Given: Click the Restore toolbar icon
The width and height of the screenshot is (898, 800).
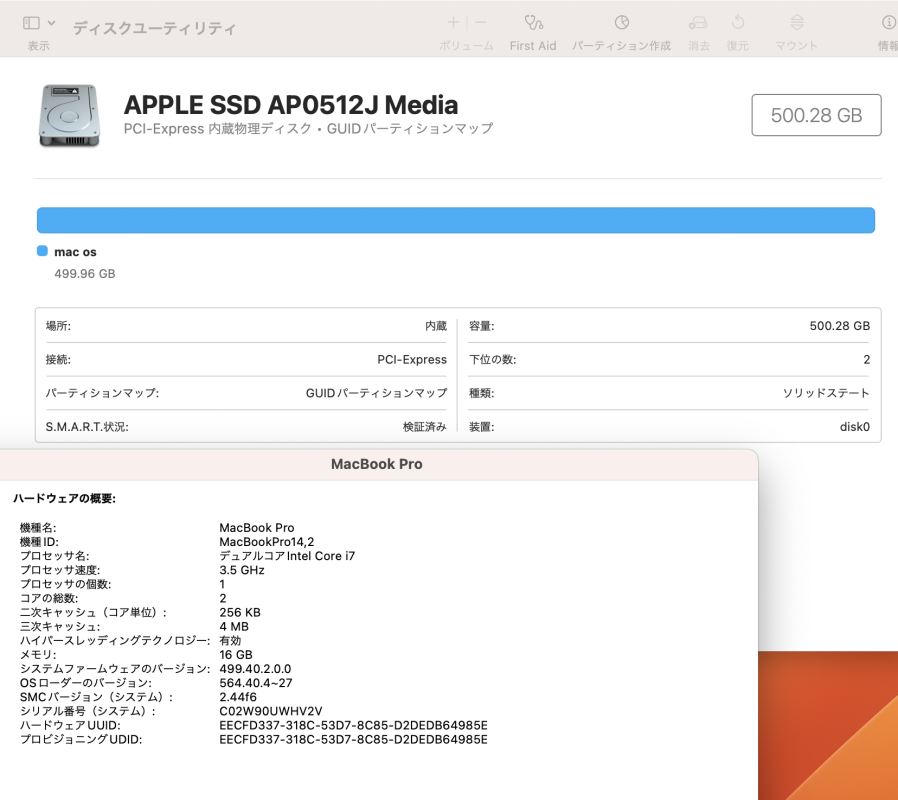Looking at the screenshot, I should click(x=738, y=22).
